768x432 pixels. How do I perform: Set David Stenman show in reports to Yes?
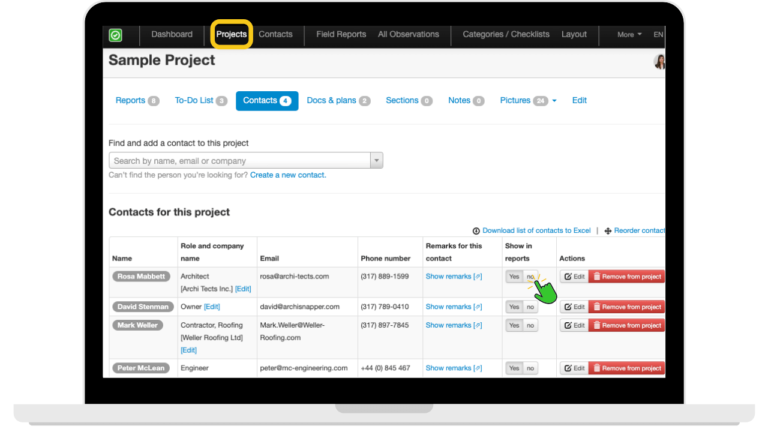pyautogui.click(x=514, y=307)
